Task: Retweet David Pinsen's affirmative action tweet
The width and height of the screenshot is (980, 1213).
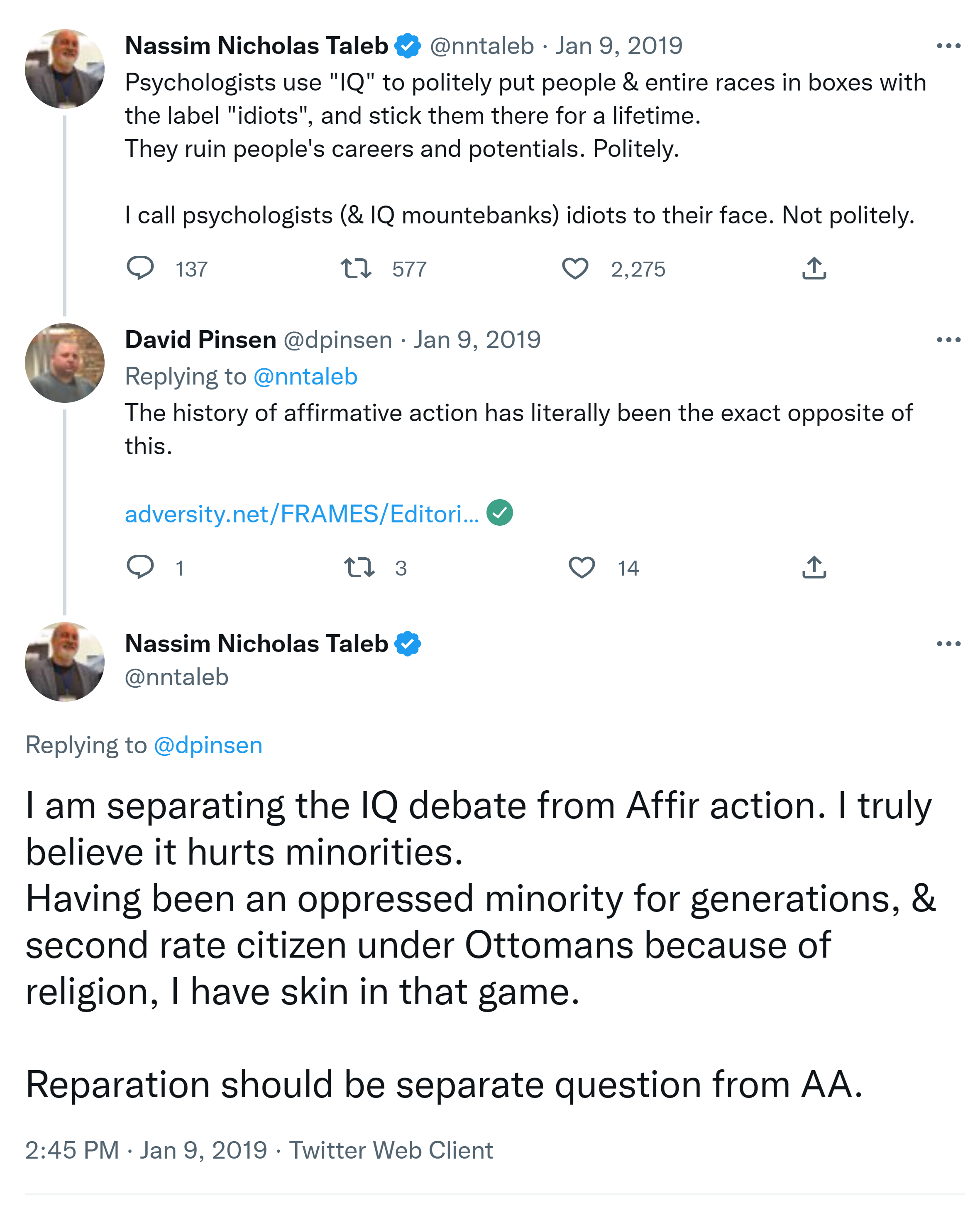Action: coord(359,567)
